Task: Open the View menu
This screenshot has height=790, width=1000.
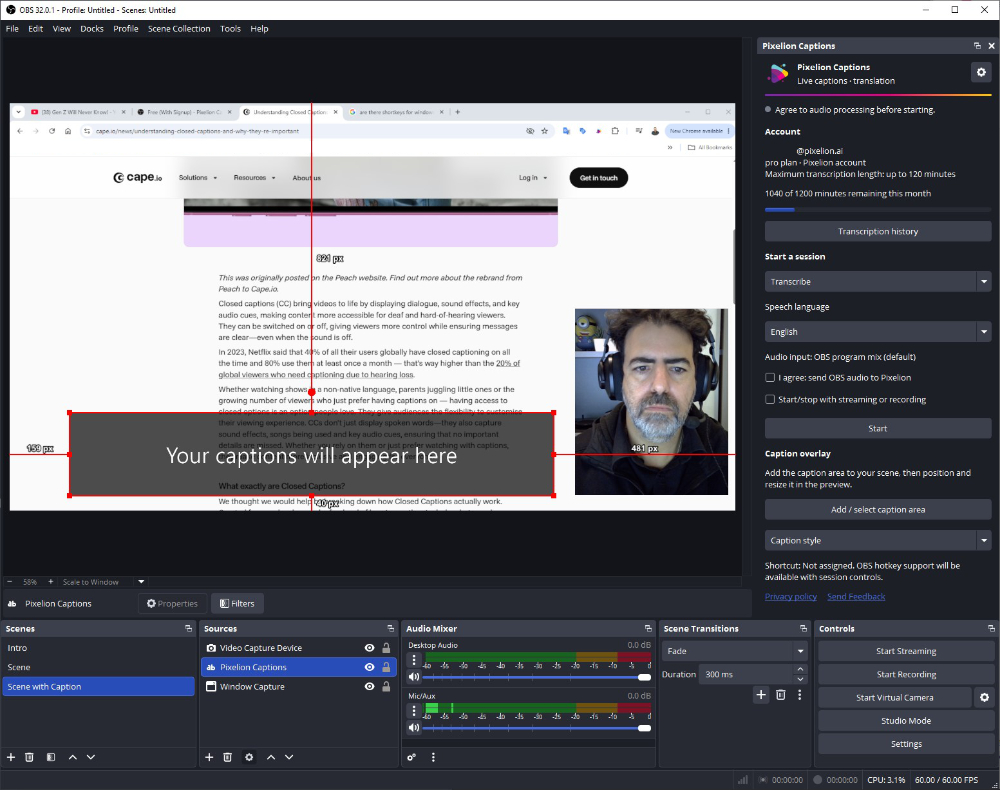Action: (62, 29)
